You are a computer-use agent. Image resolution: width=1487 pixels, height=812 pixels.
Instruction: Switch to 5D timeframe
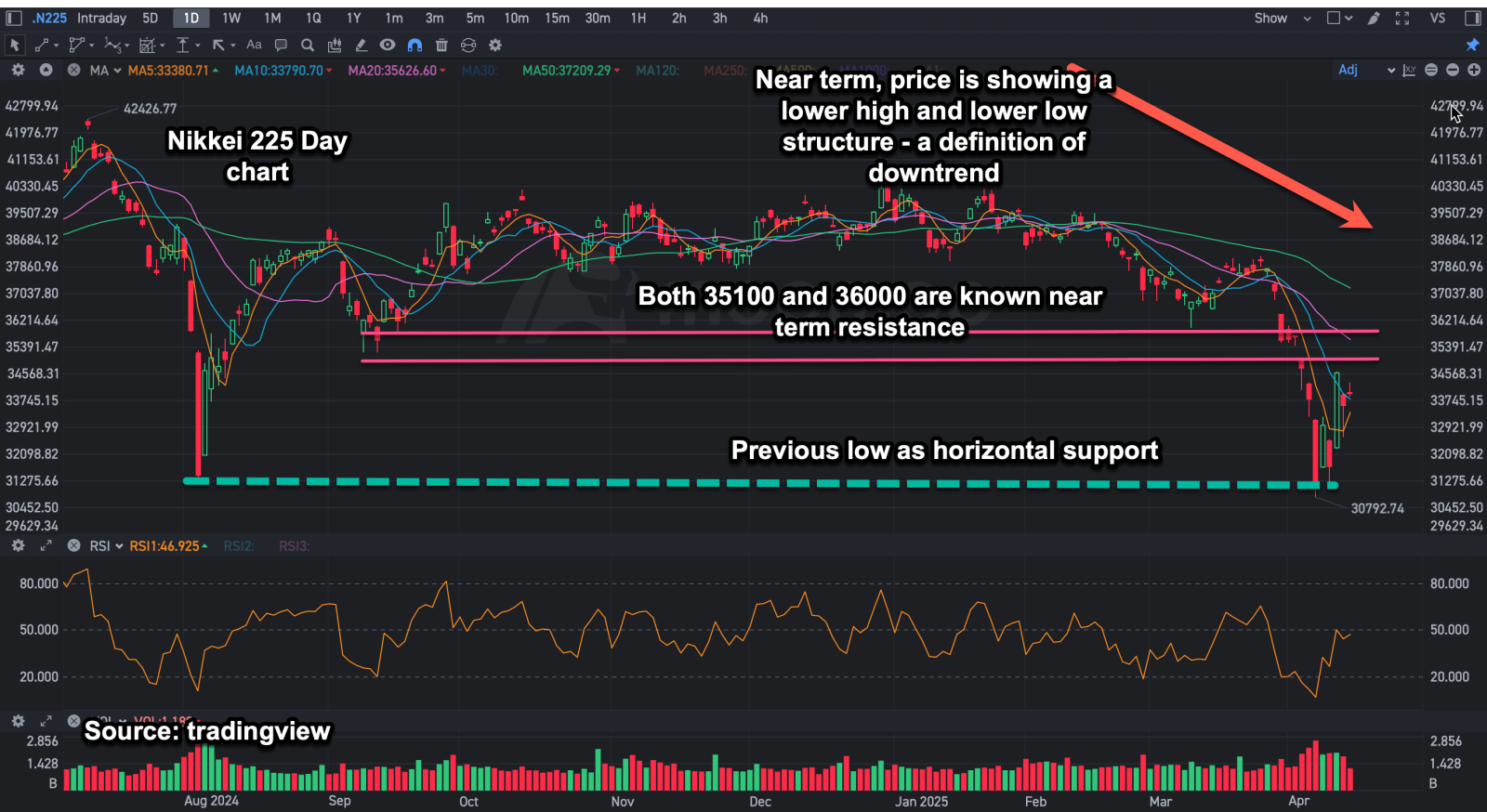151,18
